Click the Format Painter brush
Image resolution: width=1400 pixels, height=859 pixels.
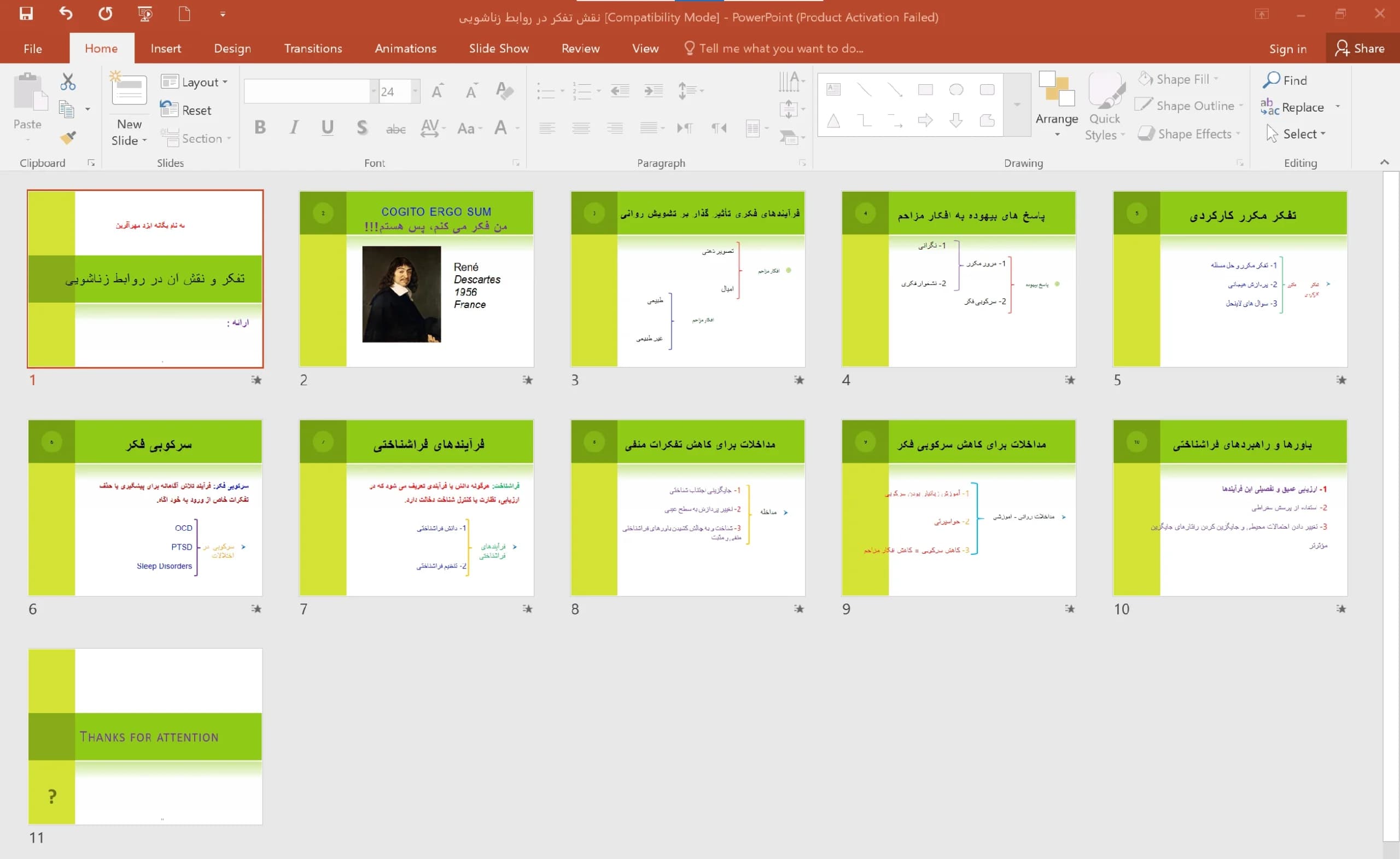(x=68, y=137)
